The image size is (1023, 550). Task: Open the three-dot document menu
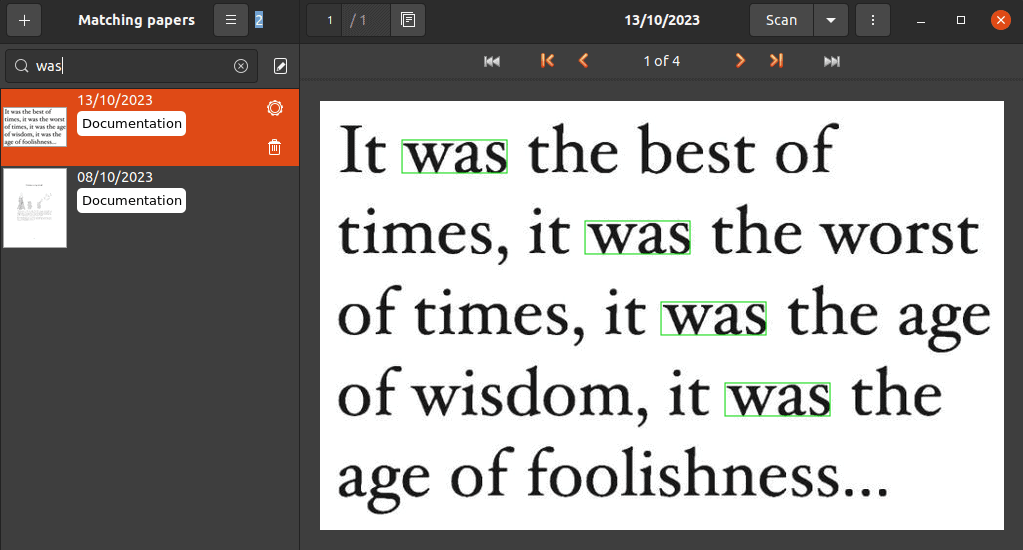[x=872, y=20]
